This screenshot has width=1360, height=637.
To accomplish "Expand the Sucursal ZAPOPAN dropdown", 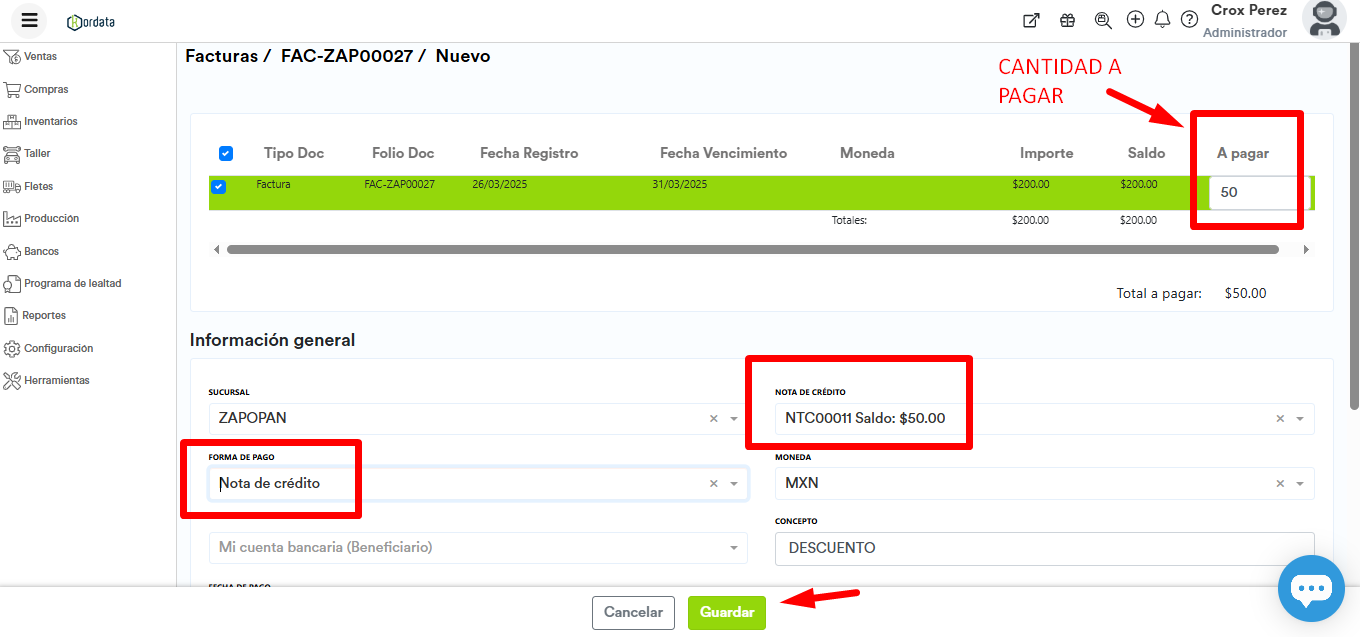I will (x=734, y=419).
